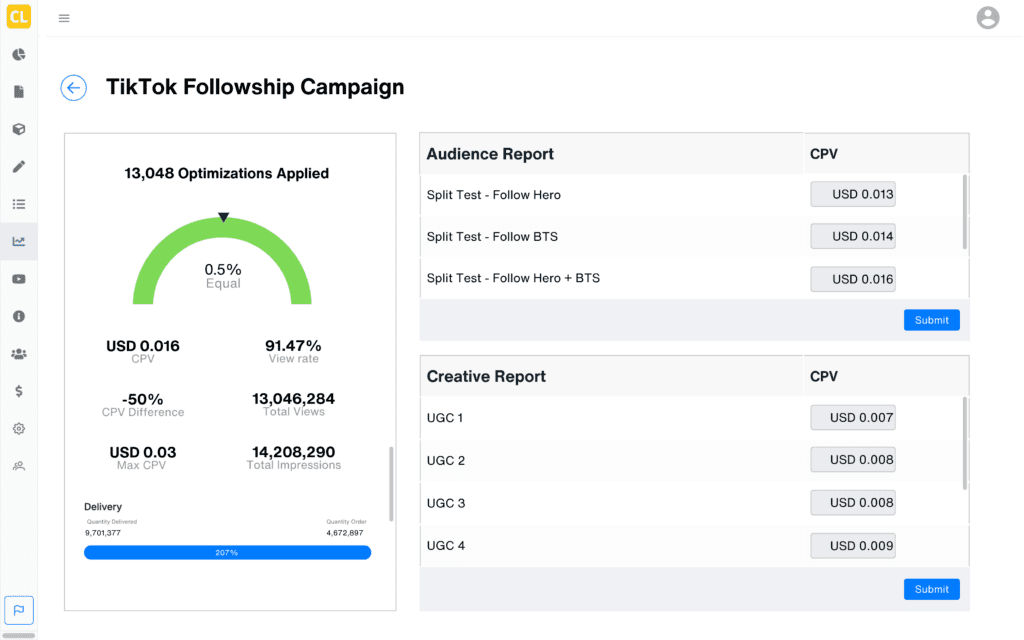The height and width of the screenshot is (640, 1024).
Task: Click the '4,672,897' quantity order value
Action: 345,533
